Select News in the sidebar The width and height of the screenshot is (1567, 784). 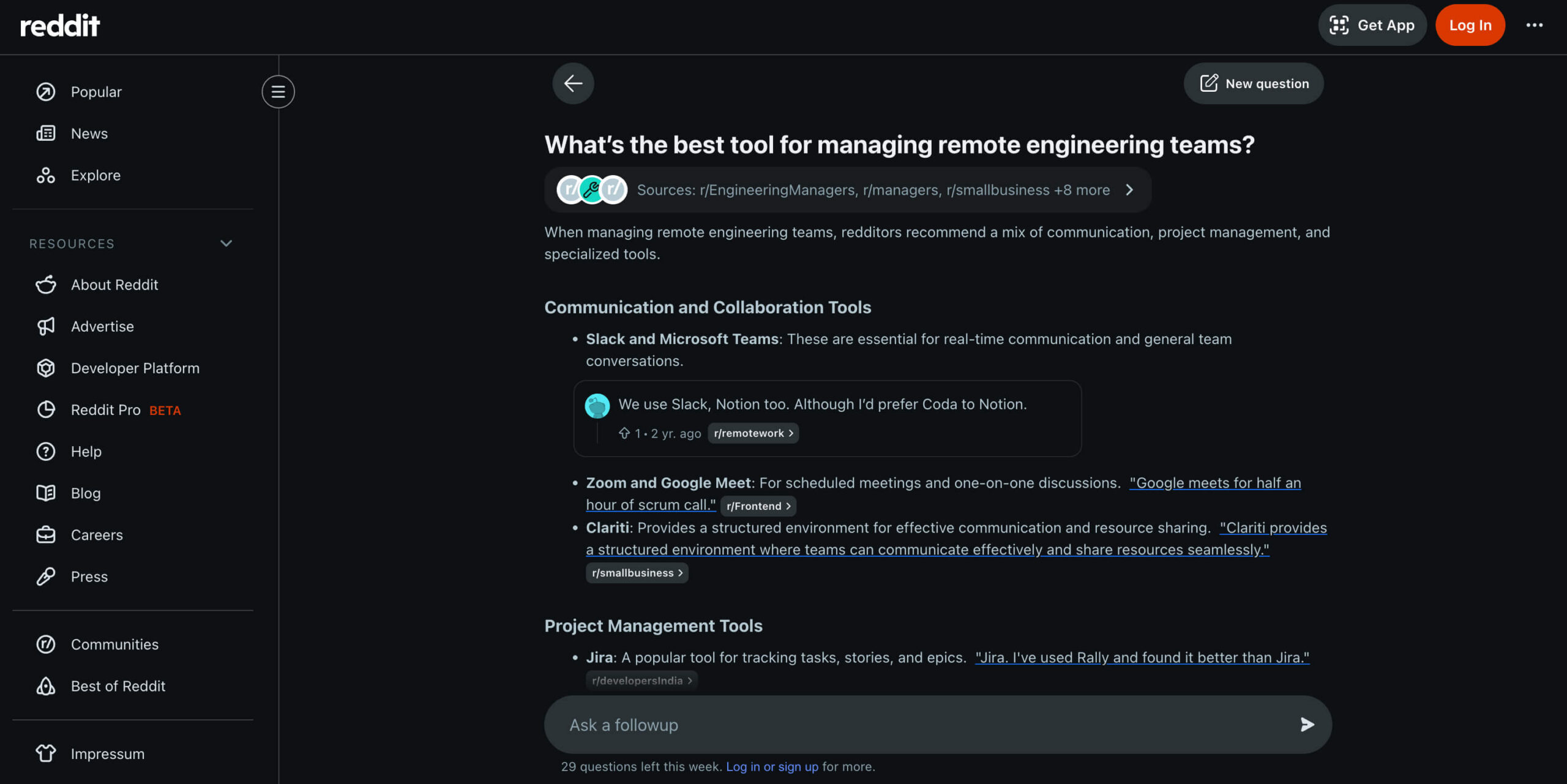pyautogui.click(x=89, y=133)
